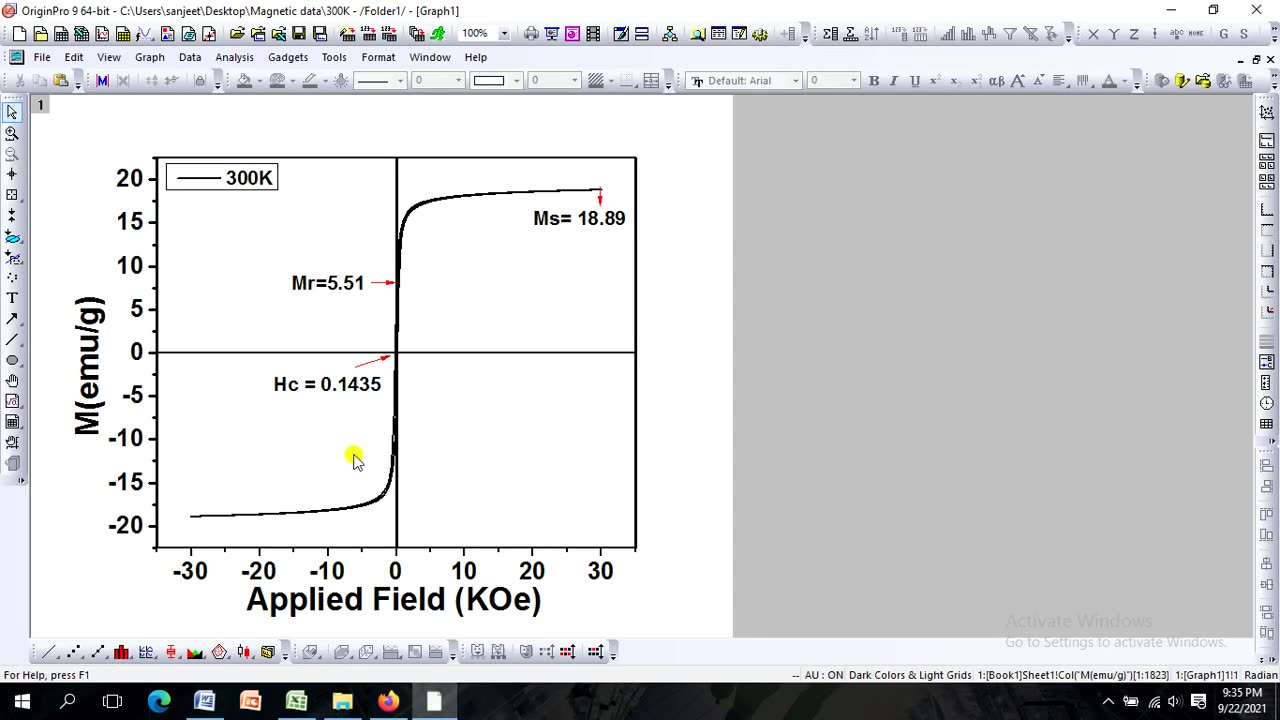Click the Windows Start button
Viewport: 1280px width, 720px height.
(x=22, y=701)
